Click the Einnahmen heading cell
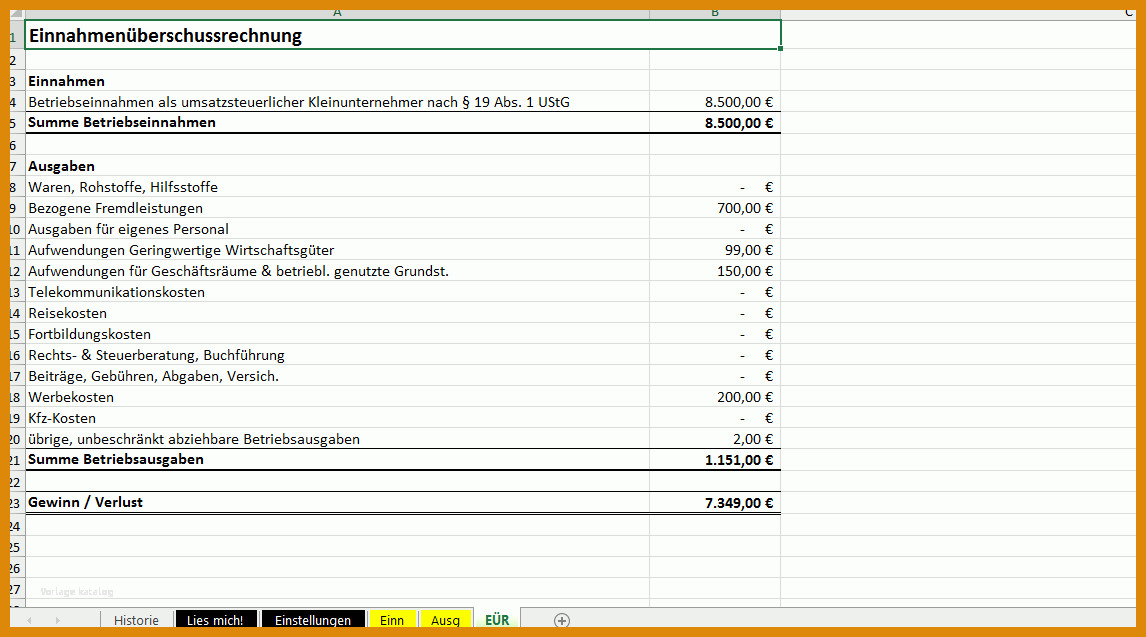 click(337, 81)
